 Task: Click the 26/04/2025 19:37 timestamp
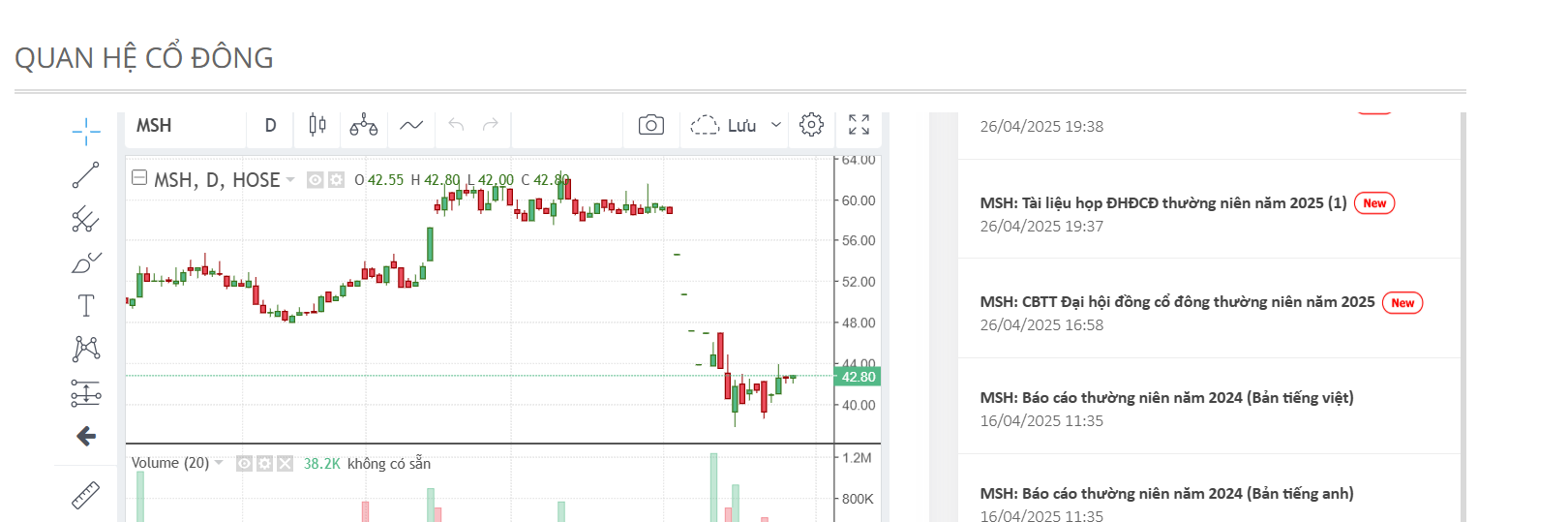pyautogui.click(x=1041, y=226)
